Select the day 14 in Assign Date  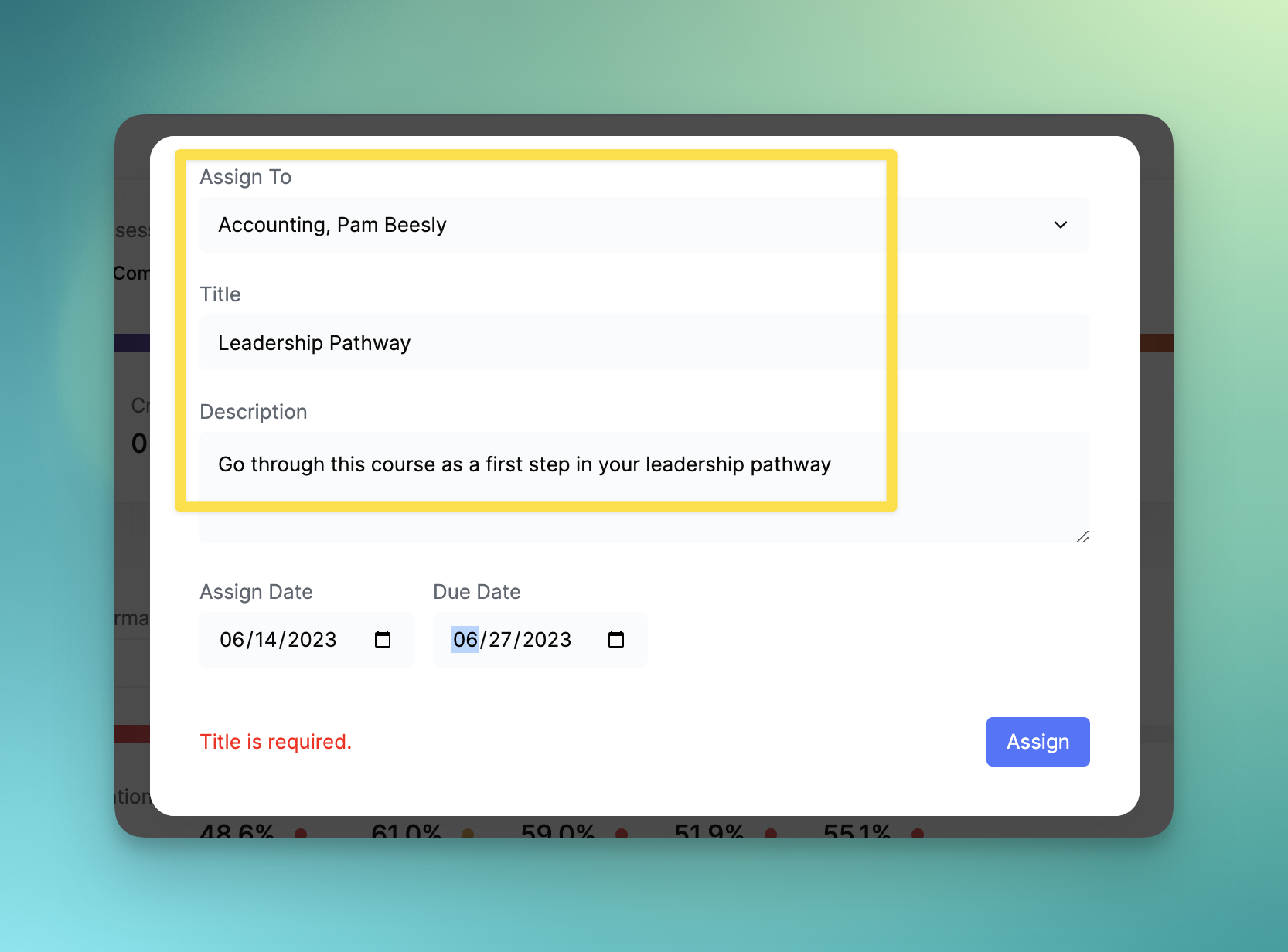point(266,640)
